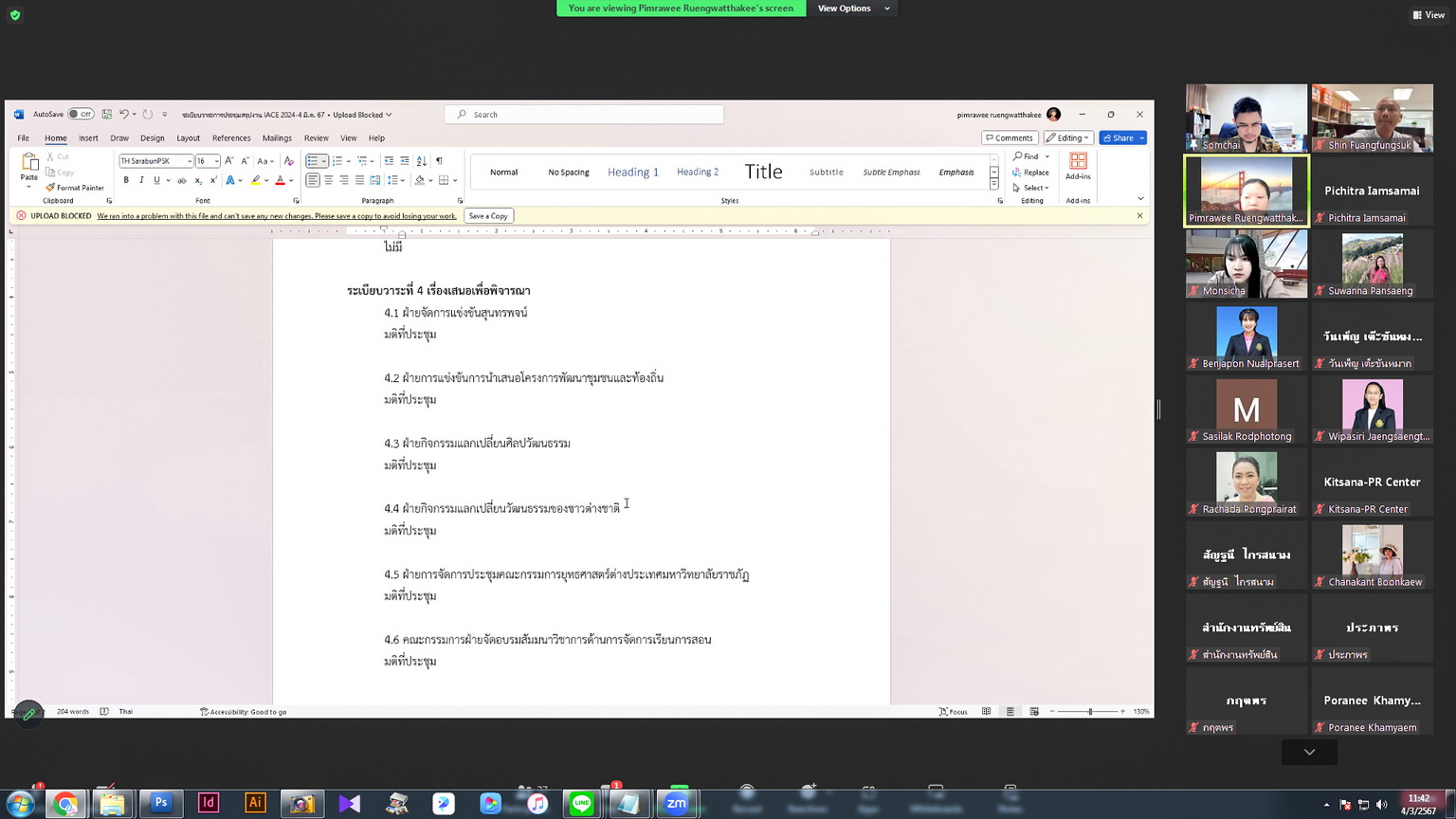Toggle Bold formatting
Screen dimensions: 1456x819
(x=126, y=180)
